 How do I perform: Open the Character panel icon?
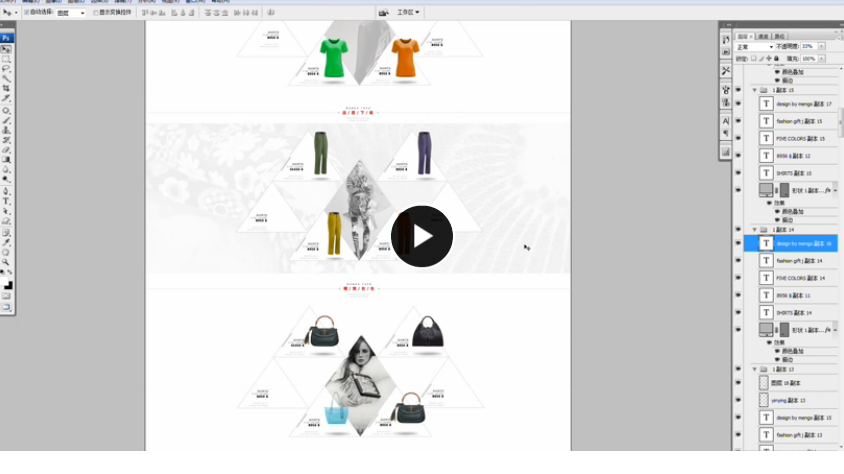click(726, 121)
